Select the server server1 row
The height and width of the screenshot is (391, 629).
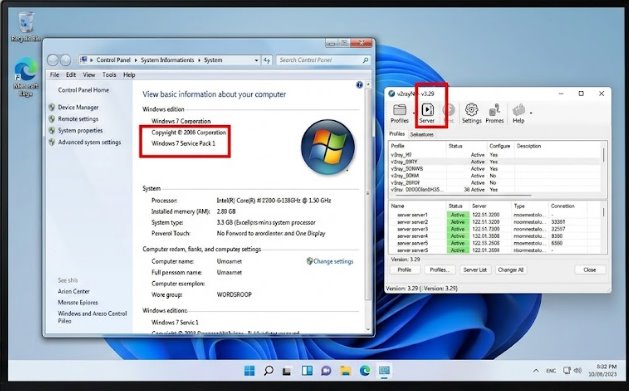click(x=495, y=215)
